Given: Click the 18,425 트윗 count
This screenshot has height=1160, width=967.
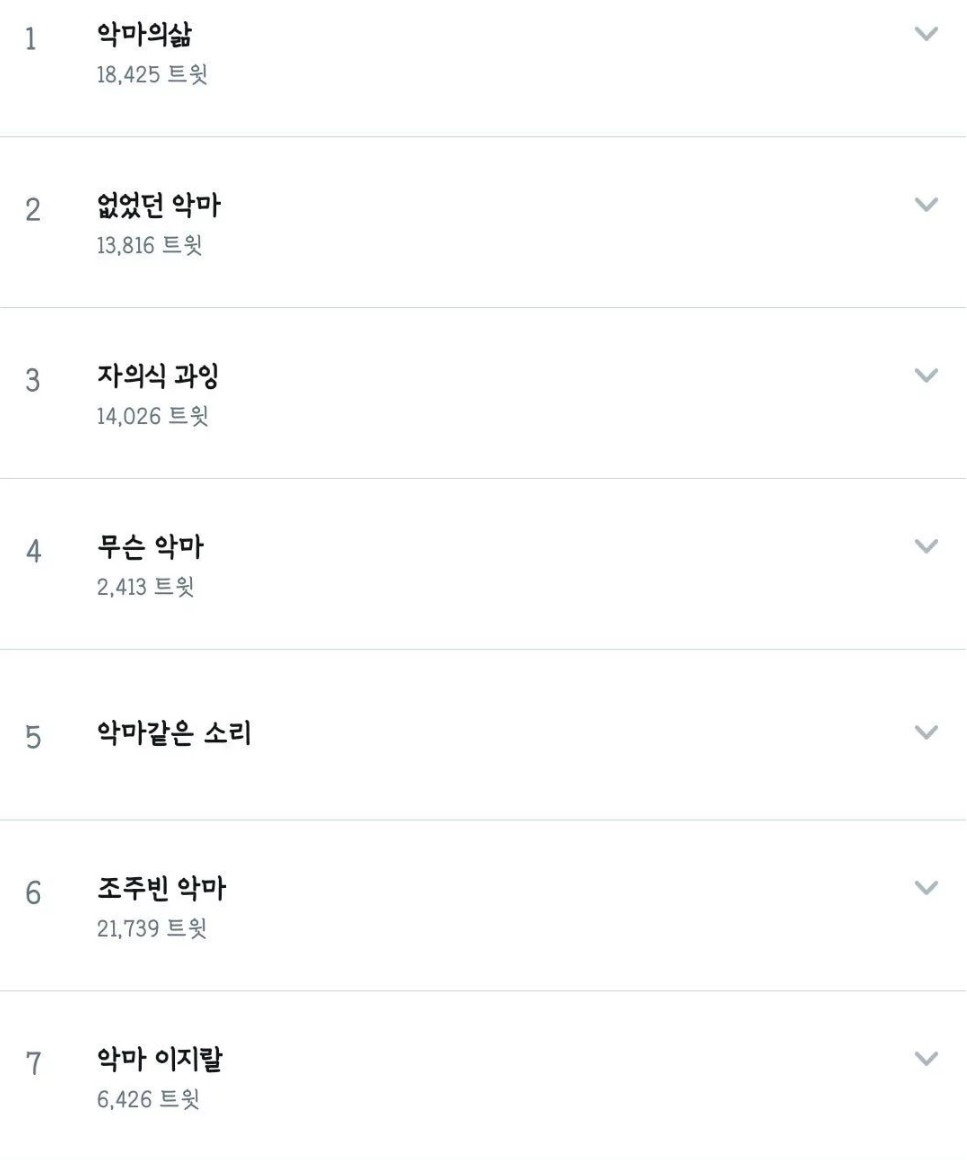Looking at the screenshot, I should (152, 75).
